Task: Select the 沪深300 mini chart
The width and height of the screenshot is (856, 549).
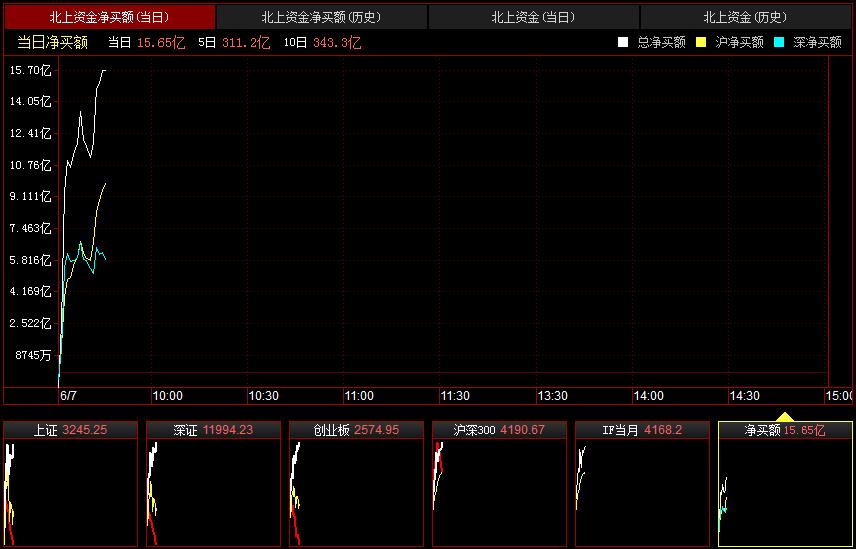Action: [499, 484]
